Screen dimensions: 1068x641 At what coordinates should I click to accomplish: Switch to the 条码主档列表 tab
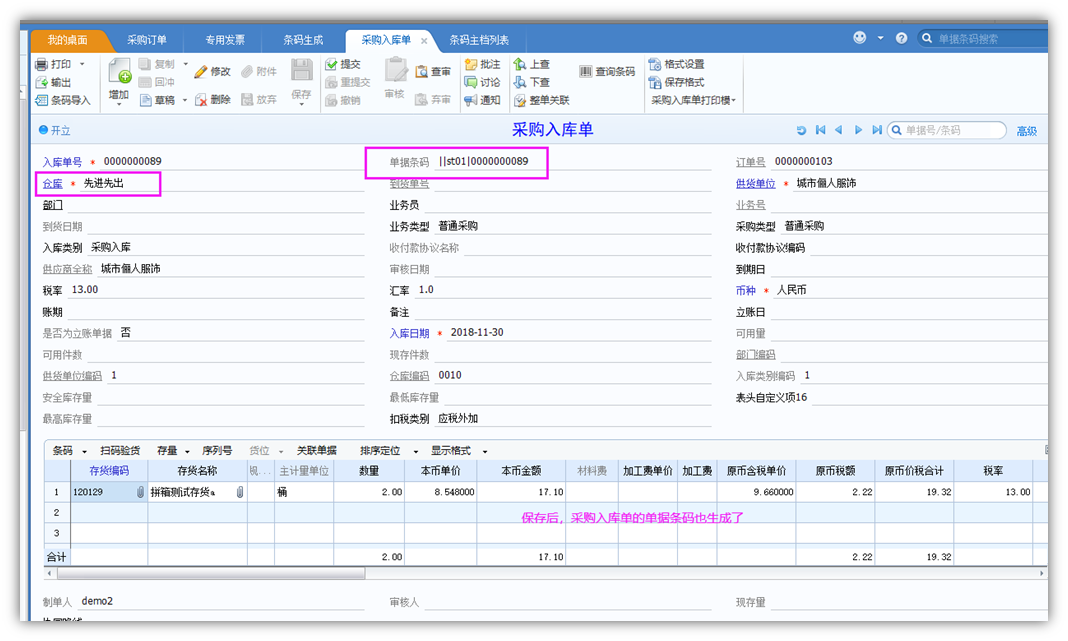479,40
